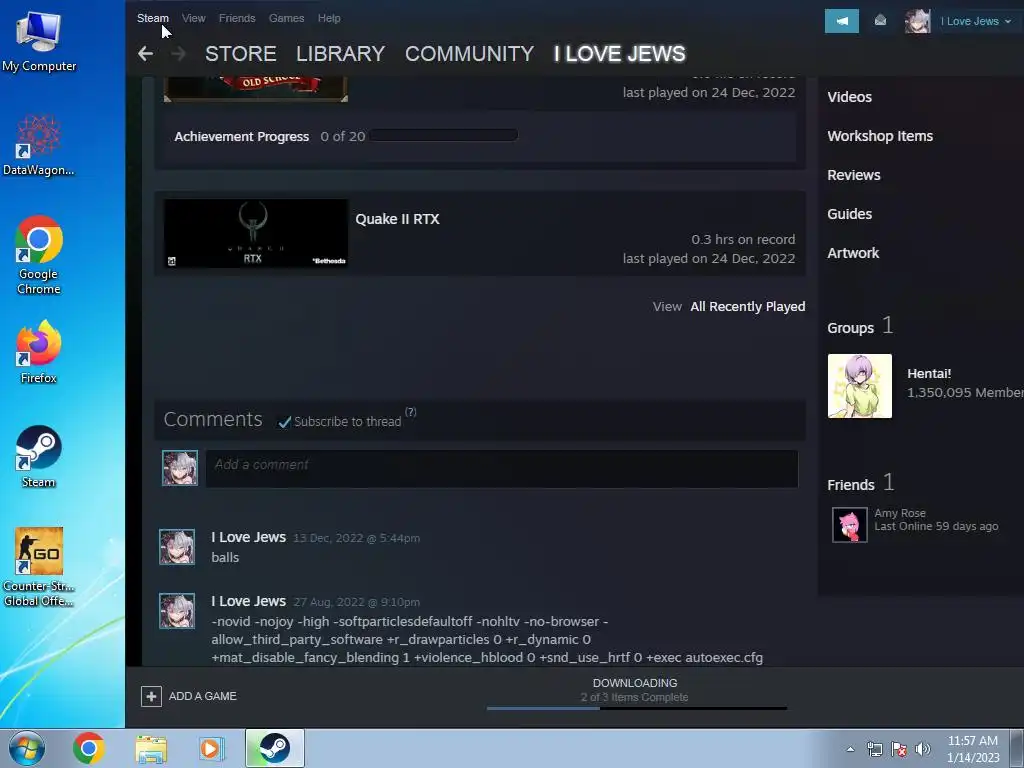1024x768 pixels.
Task: Click the network tray icon
Action: click(874, 749)
